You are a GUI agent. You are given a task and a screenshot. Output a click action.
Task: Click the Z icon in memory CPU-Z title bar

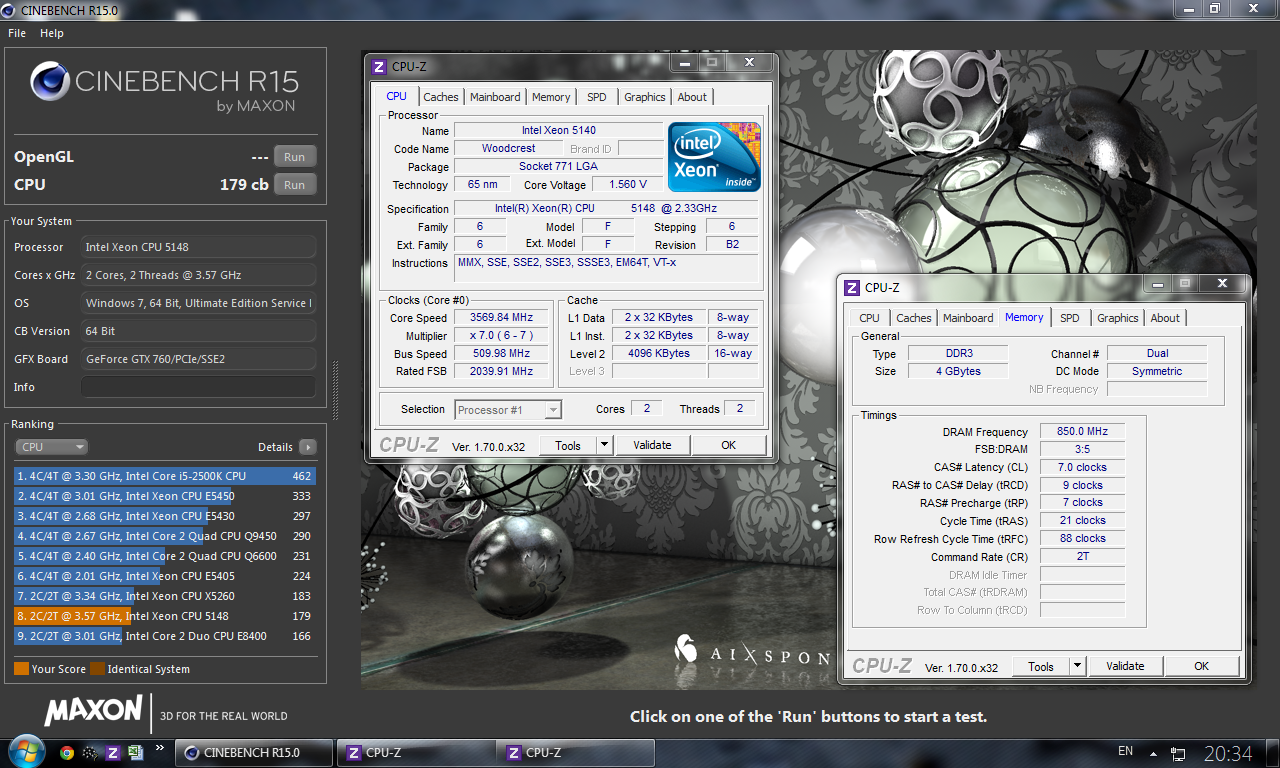tap(852, 288)
